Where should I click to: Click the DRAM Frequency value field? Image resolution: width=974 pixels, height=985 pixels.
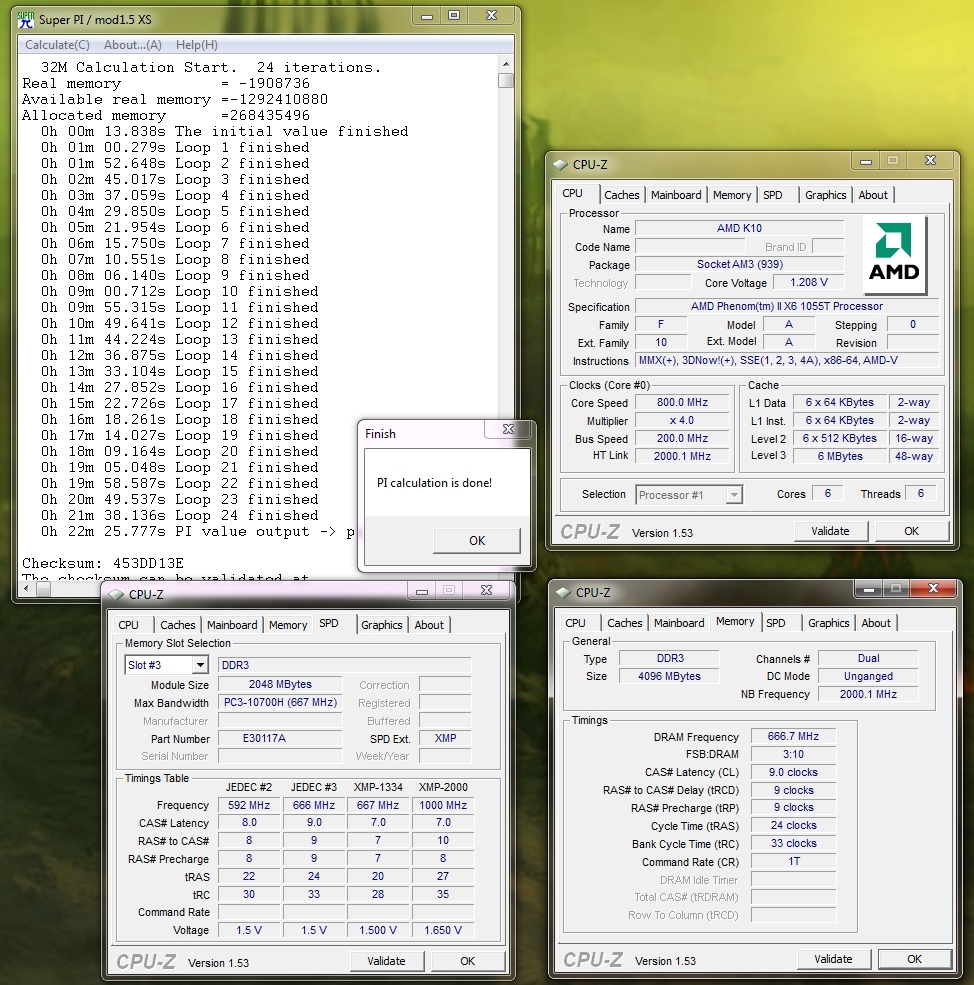pos(793,737)
